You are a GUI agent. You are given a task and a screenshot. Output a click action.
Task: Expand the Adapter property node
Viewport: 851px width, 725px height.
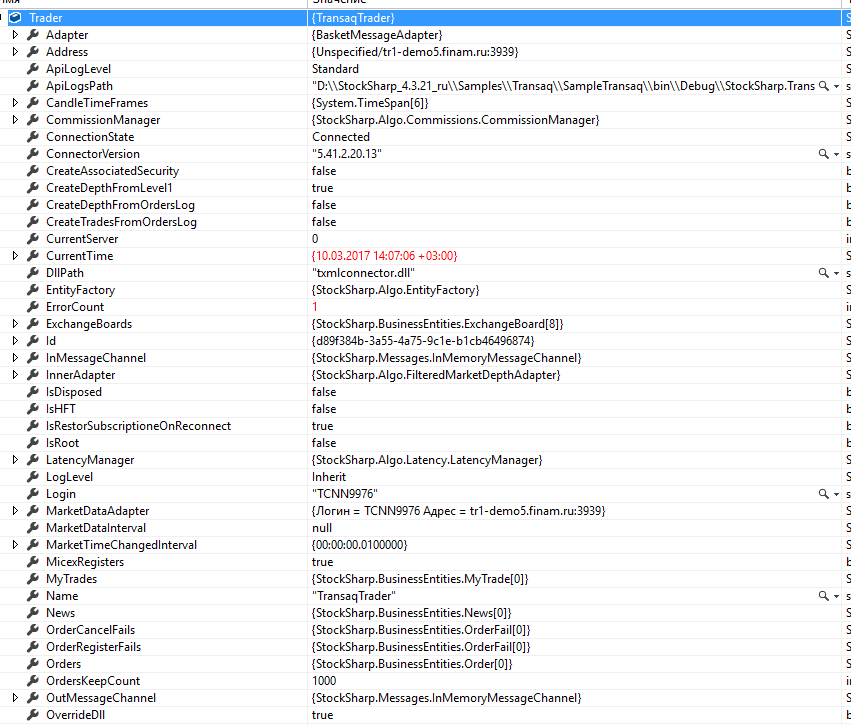15,35
